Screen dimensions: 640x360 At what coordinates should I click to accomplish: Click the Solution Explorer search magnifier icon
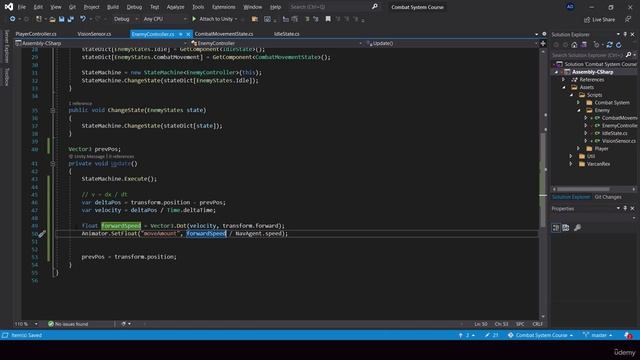pos(629,55)
